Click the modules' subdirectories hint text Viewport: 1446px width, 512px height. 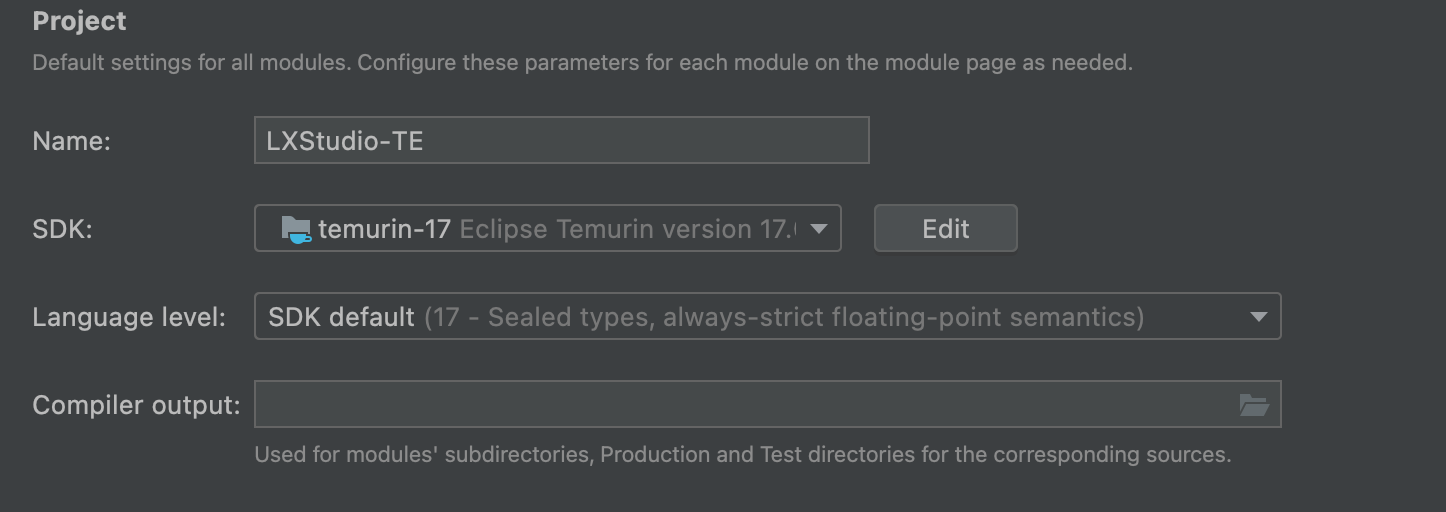pyautogui.click(x=742, y=455)
